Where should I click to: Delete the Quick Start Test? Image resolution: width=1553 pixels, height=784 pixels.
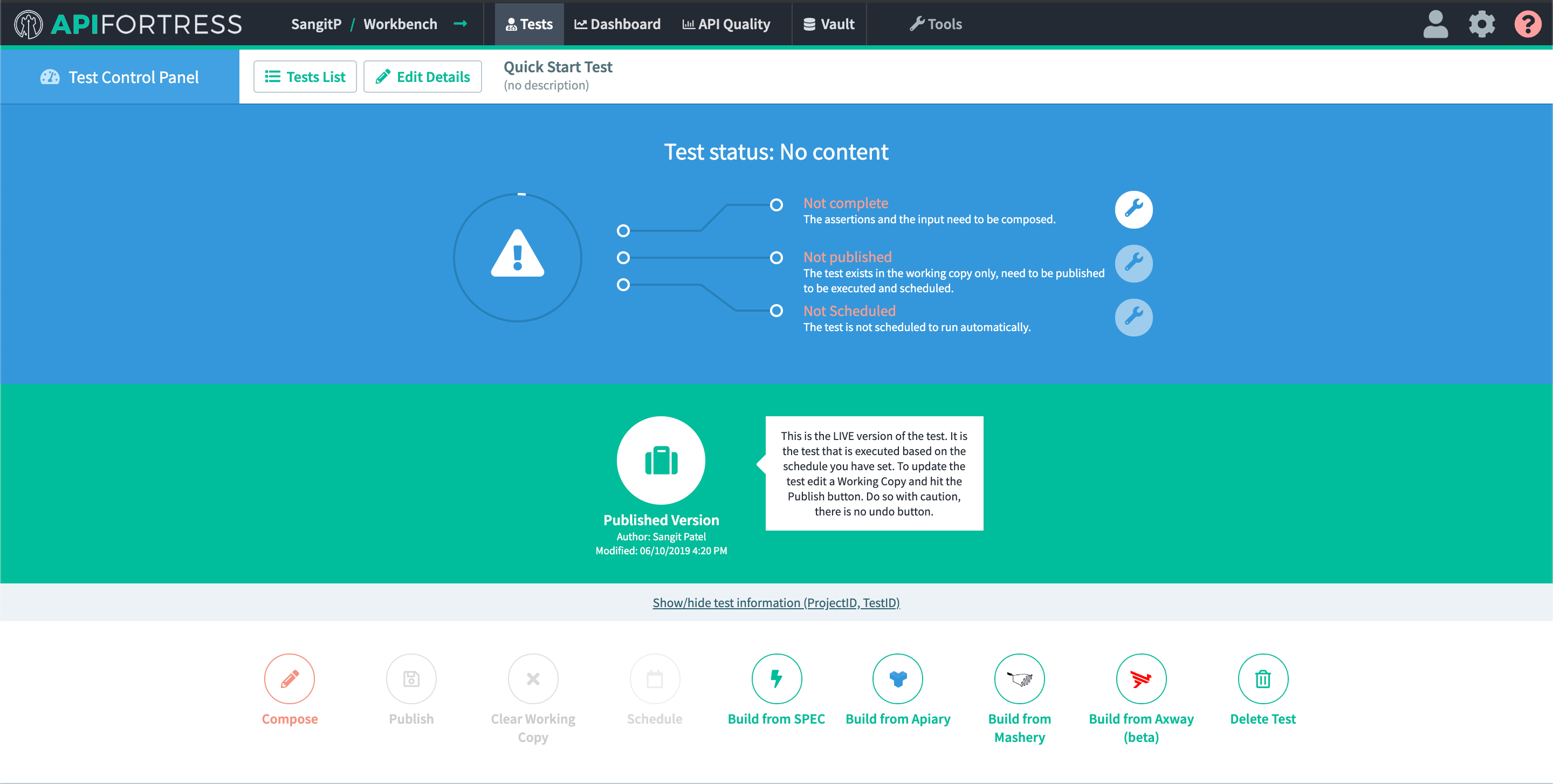pyautogui.click(x=1262, y=678)
